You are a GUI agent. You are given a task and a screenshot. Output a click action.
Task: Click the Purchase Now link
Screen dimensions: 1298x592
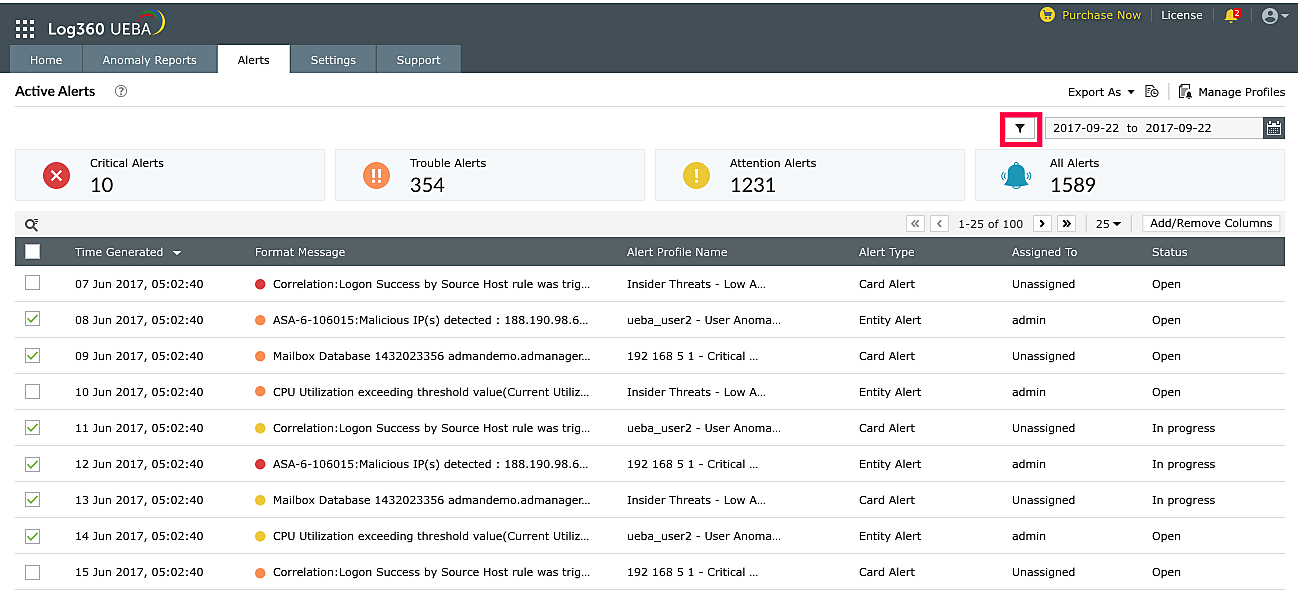[1101, 14]
